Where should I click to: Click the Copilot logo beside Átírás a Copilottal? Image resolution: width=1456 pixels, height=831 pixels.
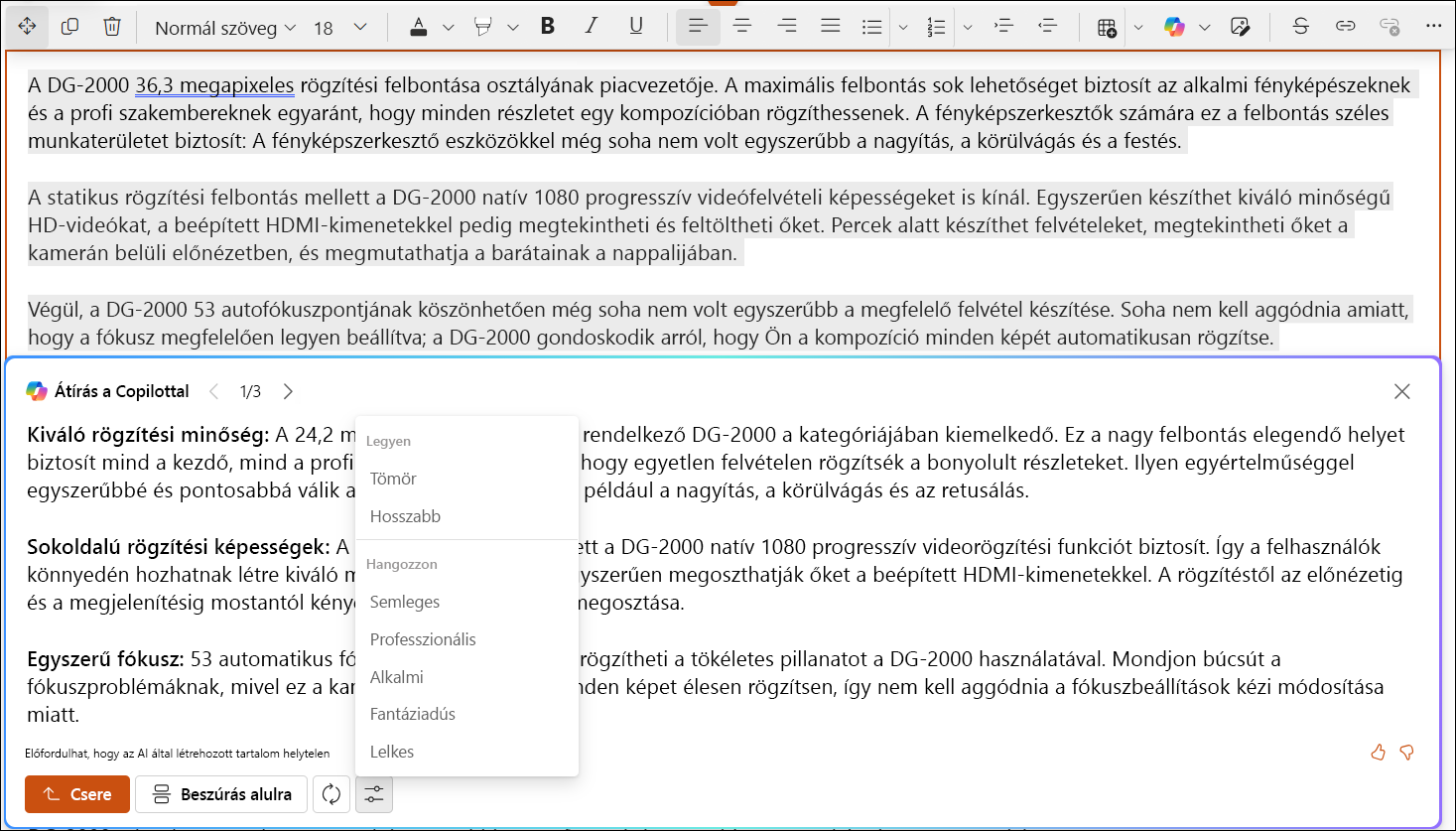[x=37, y=391]
